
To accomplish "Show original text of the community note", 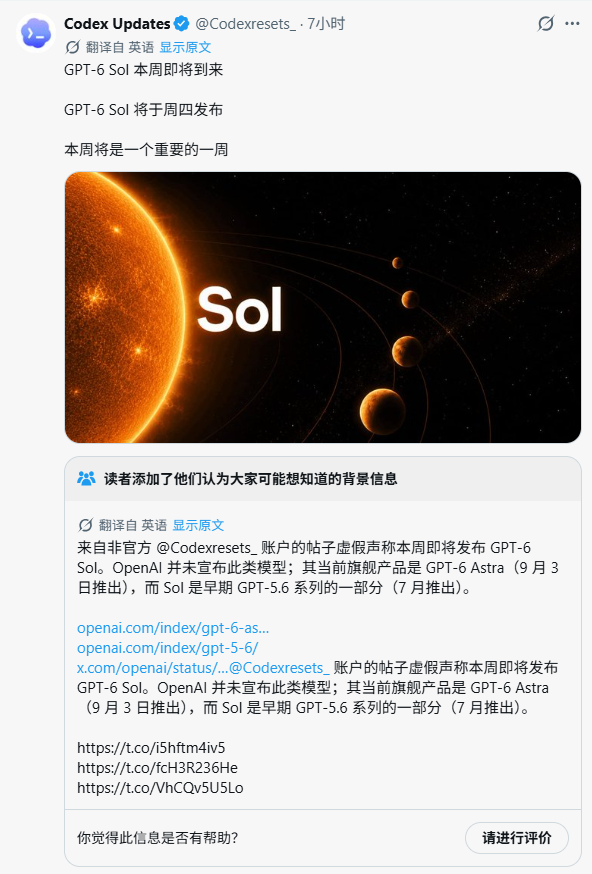I will pos(198,525).
